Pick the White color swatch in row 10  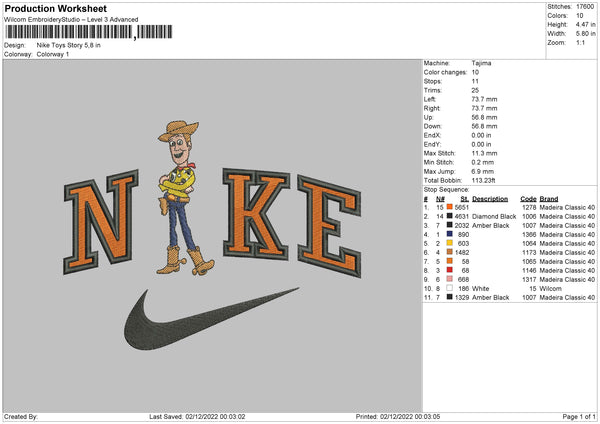click(x=449, y=288)
